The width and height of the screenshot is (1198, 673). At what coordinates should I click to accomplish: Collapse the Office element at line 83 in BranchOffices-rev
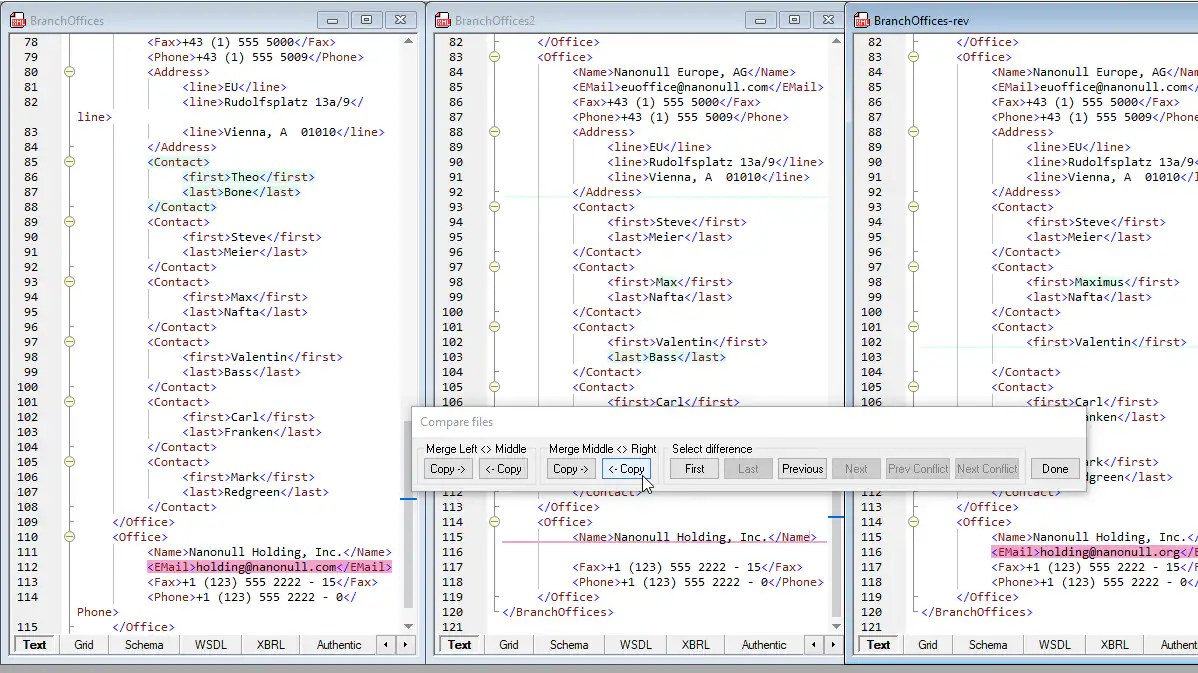click(x=911, y=56)
